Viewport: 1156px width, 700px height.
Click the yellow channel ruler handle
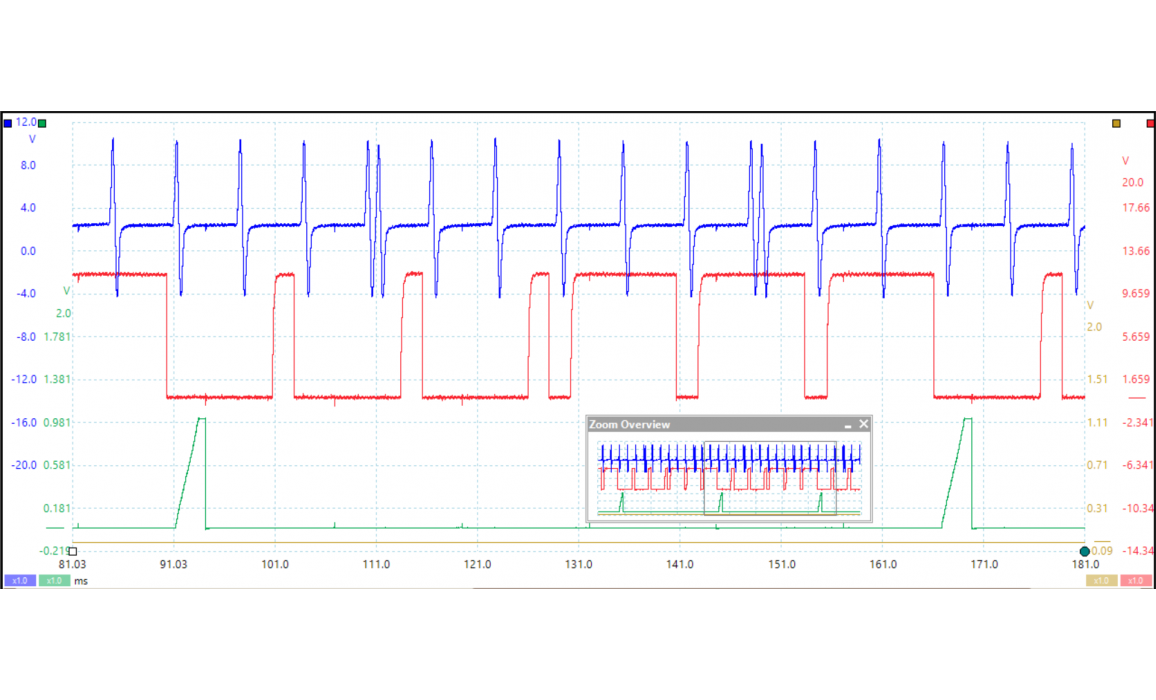(x=1117, y=123)
